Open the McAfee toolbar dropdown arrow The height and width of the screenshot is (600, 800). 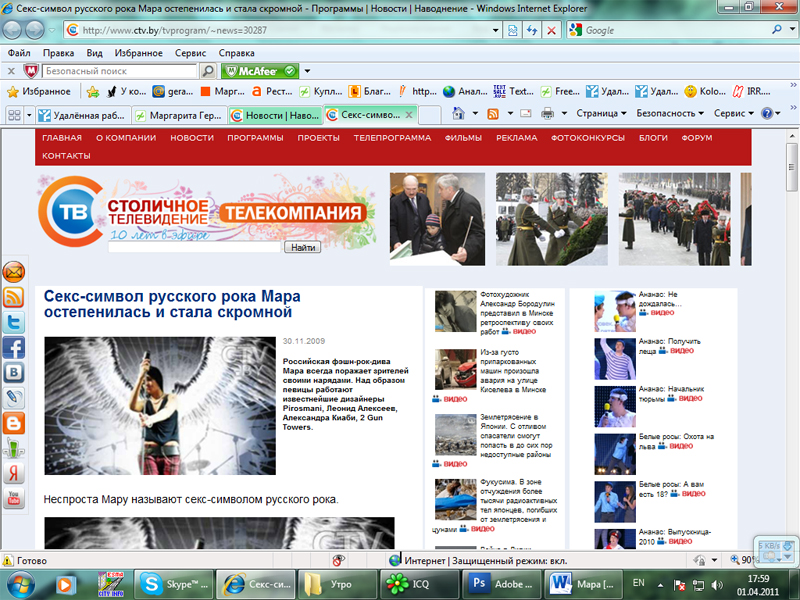click(308, 71)
